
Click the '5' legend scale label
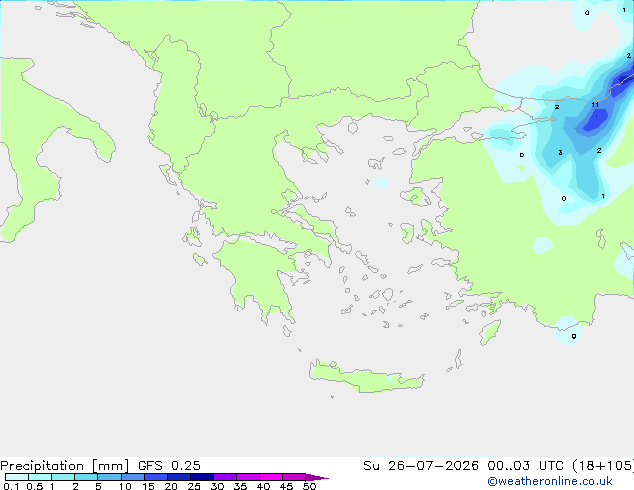(x=98, y=486)
